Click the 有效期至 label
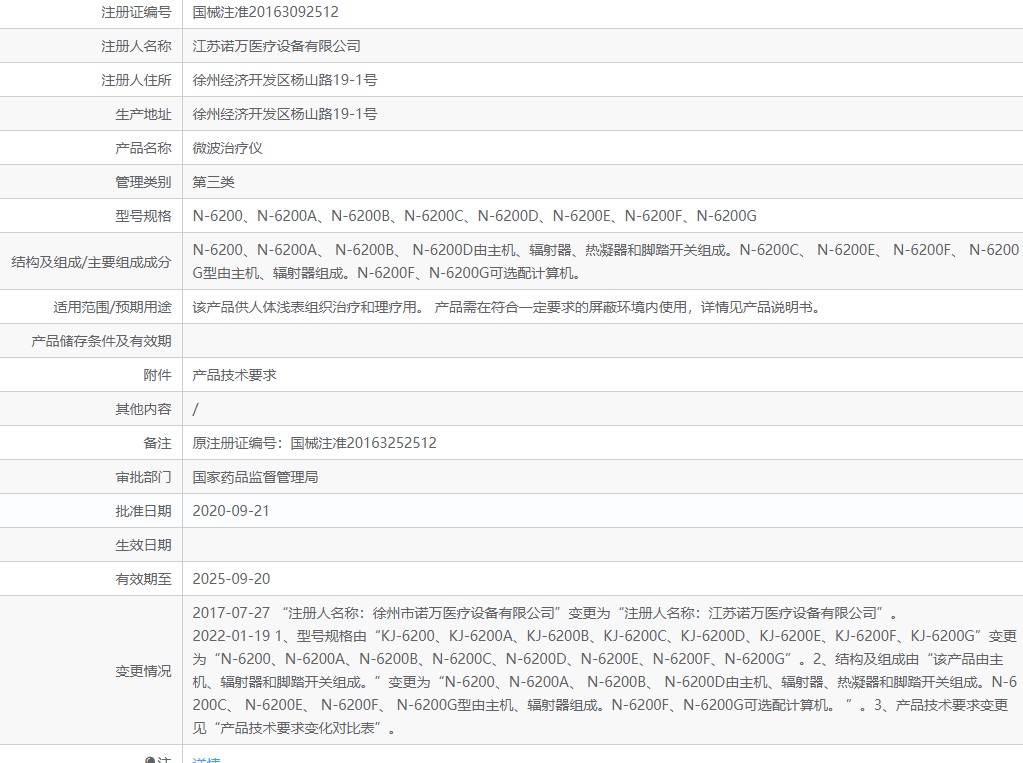The width and height of the screenshot is (1023, 763). point(143,579)
